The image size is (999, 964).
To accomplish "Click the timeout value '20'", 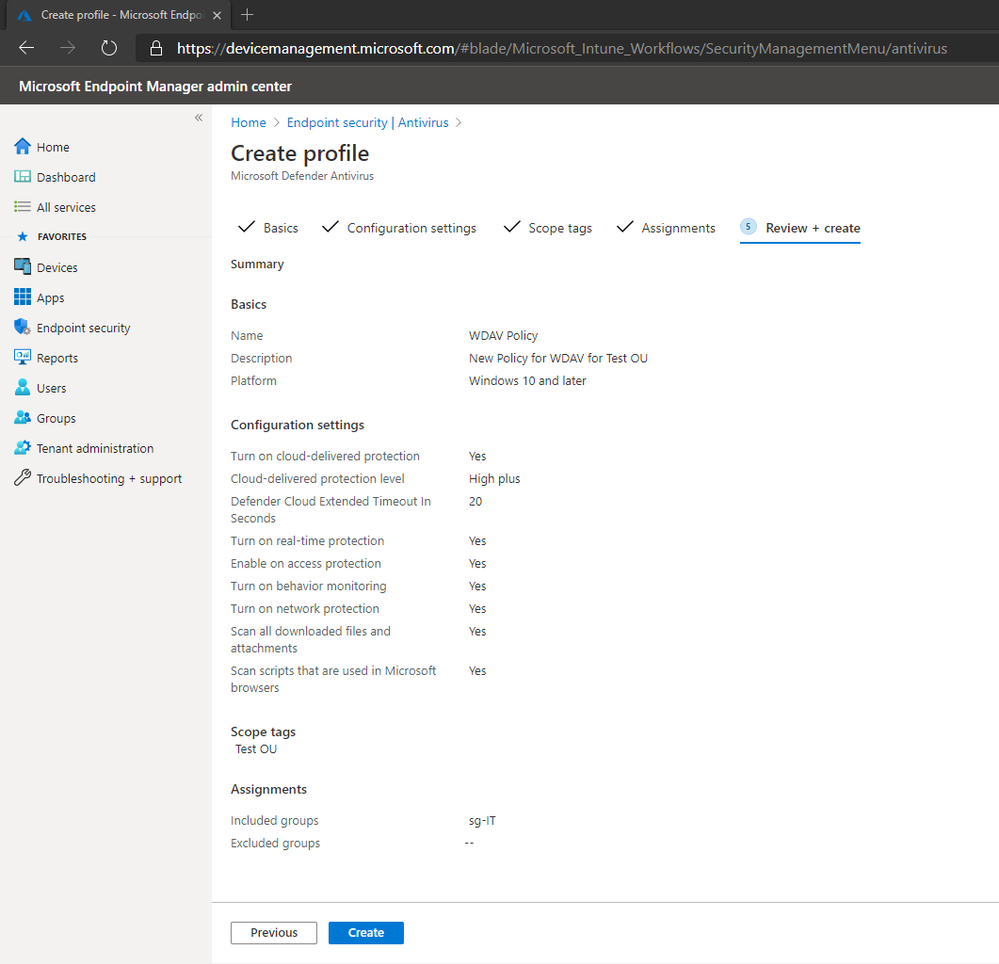I will pyautogui.click(x=475, y=501).
